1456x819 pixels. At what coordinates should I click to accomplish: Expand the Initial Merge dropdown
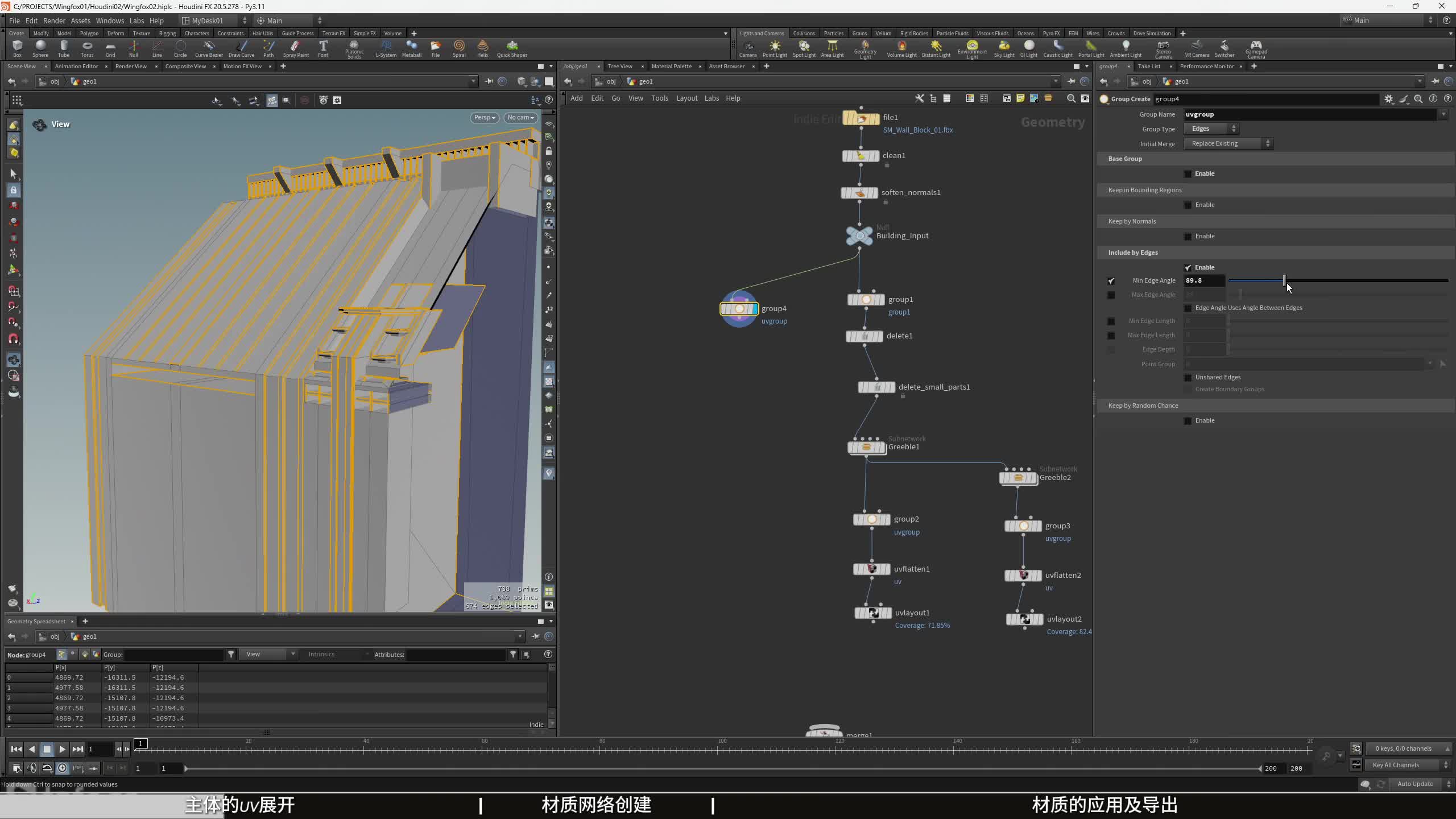point(1228,144)
